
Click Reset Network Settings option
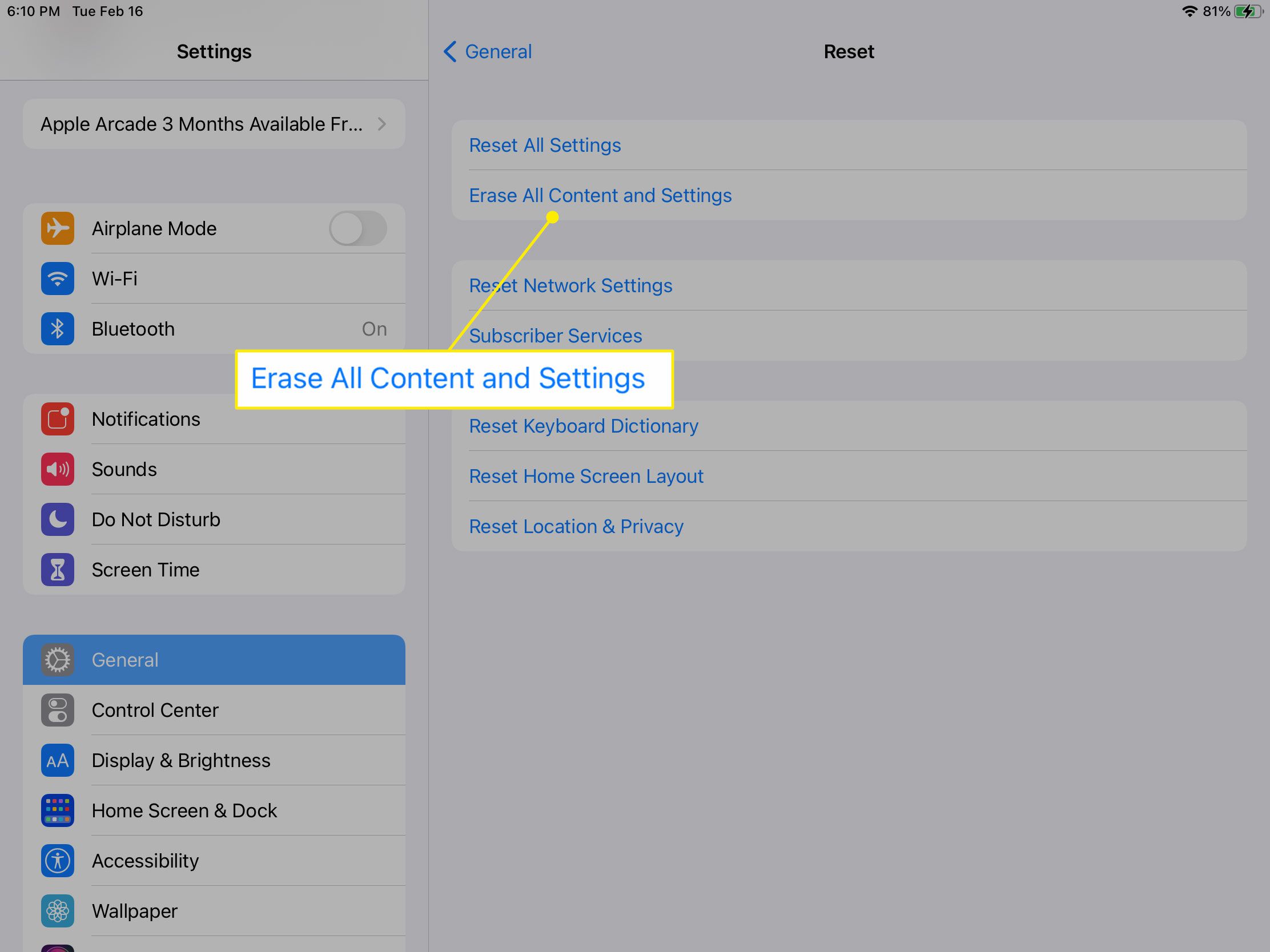point(571,286)
